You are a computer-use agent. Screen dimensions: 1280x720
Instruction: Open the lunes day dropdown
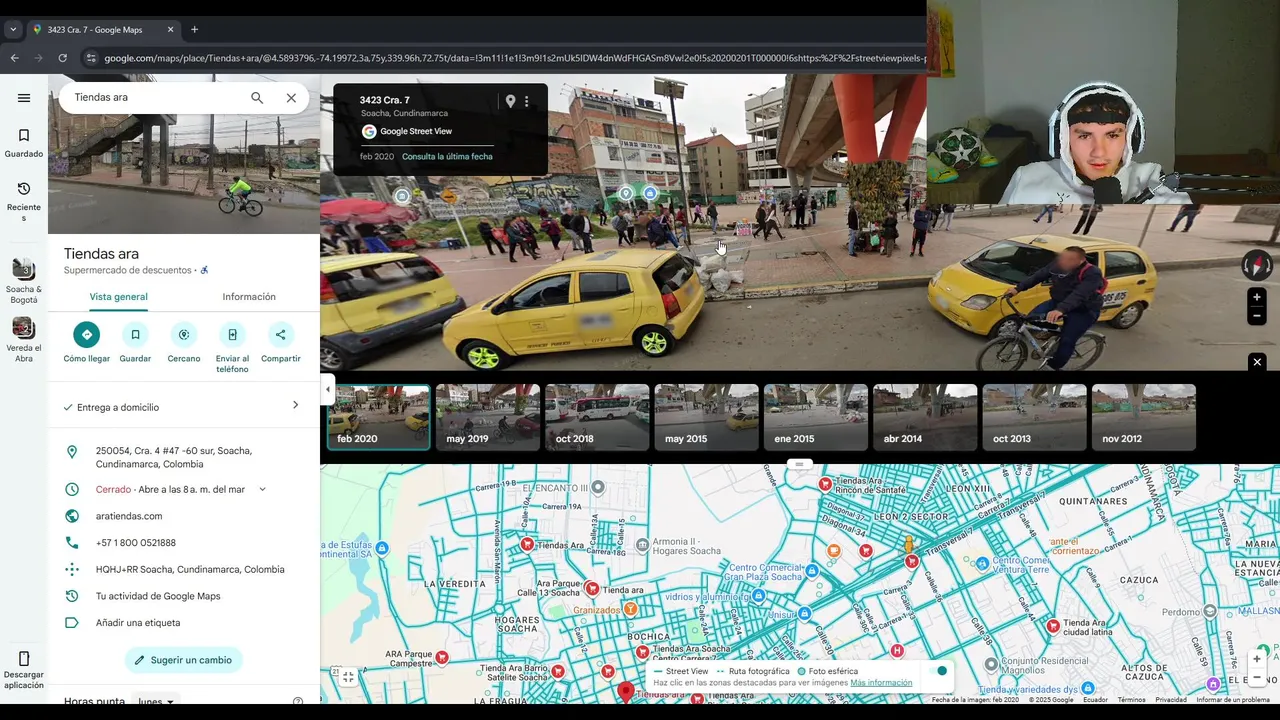coord(157,702)
